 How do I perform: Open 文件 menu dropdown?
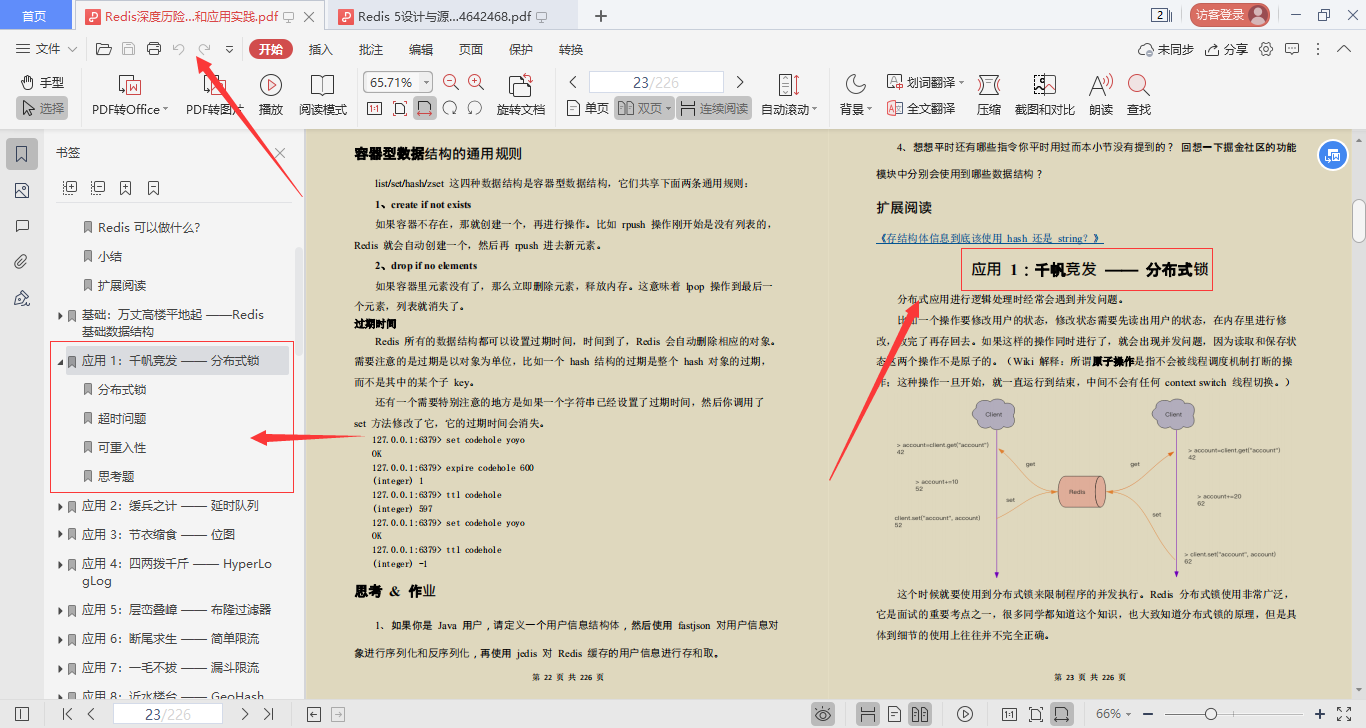coord(47,49)
